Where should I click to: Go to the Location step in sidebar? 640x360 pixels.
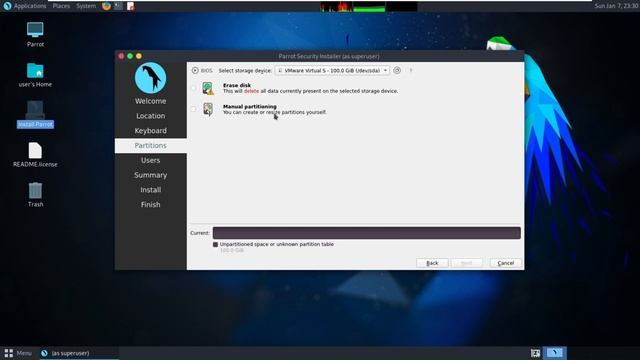(151, 116)
